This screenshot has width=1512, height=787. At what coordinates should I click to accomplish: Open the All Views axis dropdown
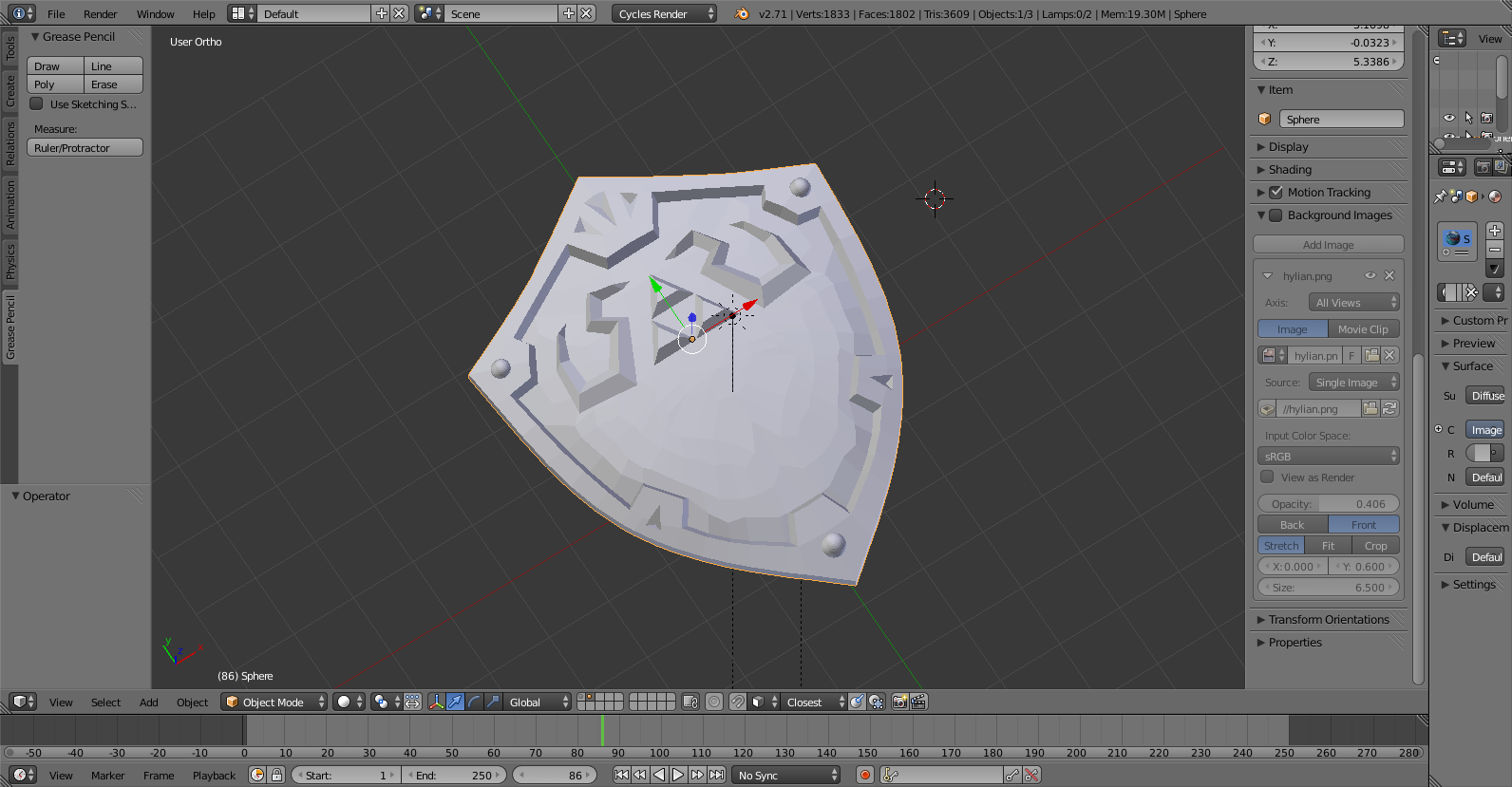(x=1353, y=302)
